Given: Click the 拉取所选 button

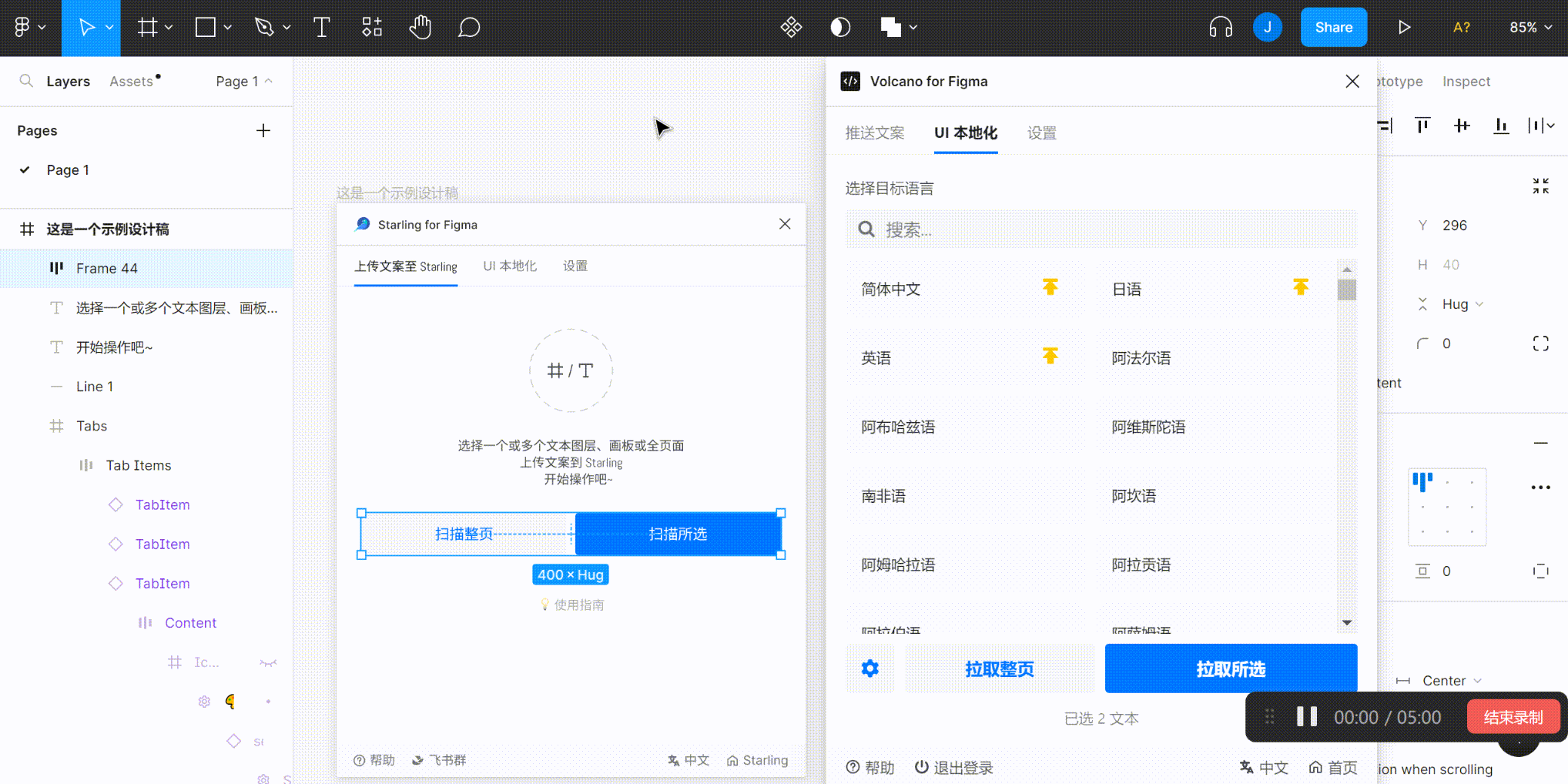Looking at the screenshot, I should 1230,668.
